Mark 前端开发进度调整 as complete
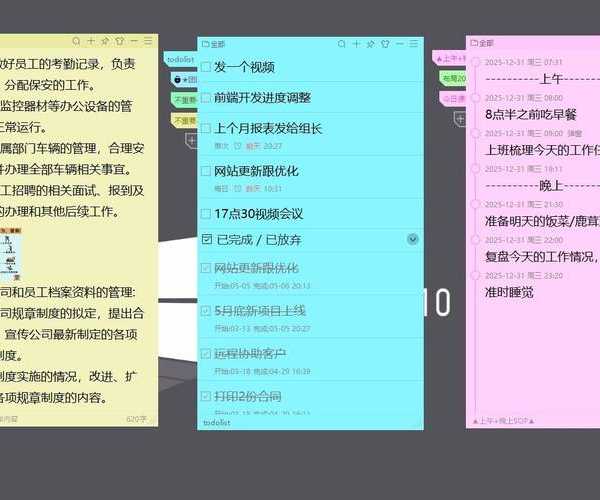Image resolution: width=600 pixels, height=500 pixels. pos(206,98)
